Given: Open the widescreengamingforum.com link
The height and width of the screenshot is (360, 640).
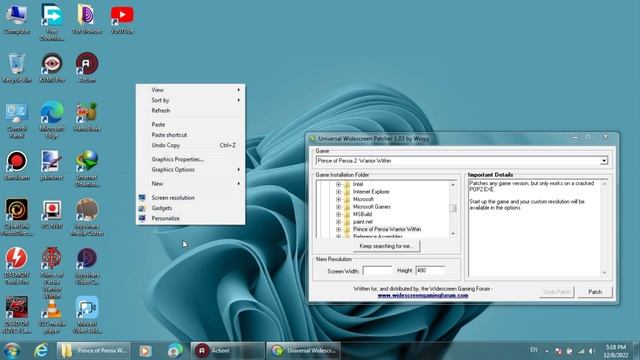Looking at the screenshot, I should point(423,296).
